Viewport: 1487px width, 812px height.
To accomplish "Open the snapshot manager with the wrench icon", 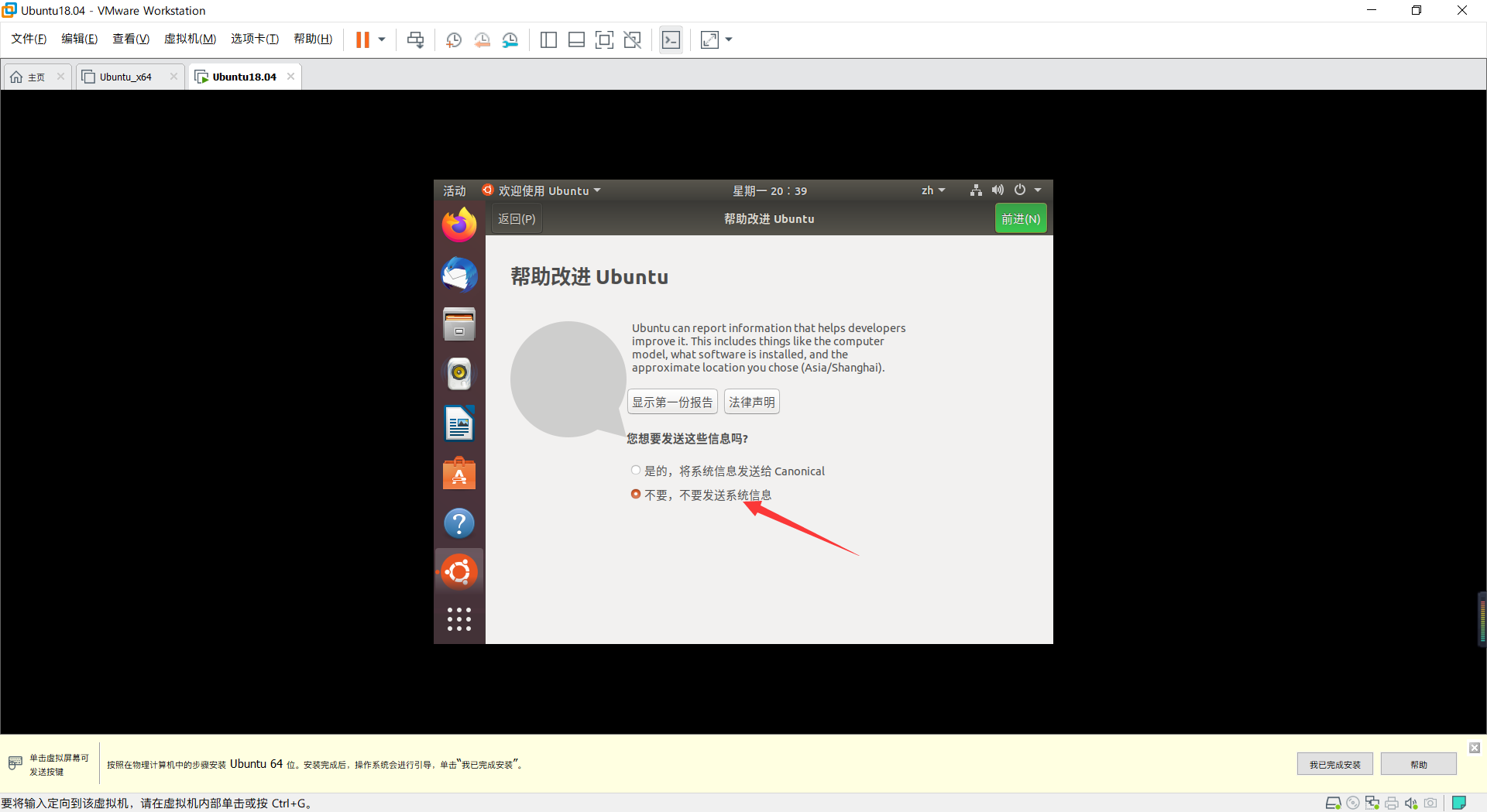I will pyautogui.click(x=510, y=39).
